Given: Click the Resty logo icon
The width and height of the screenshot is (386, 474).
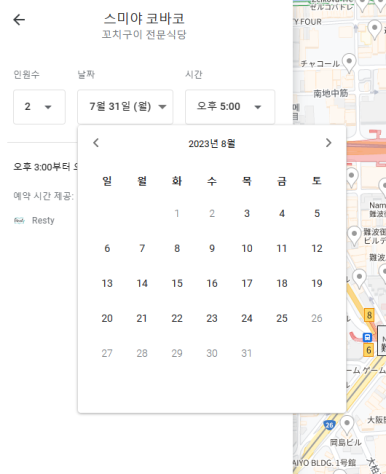Looking at the screenshot, I should coord(19,220).
